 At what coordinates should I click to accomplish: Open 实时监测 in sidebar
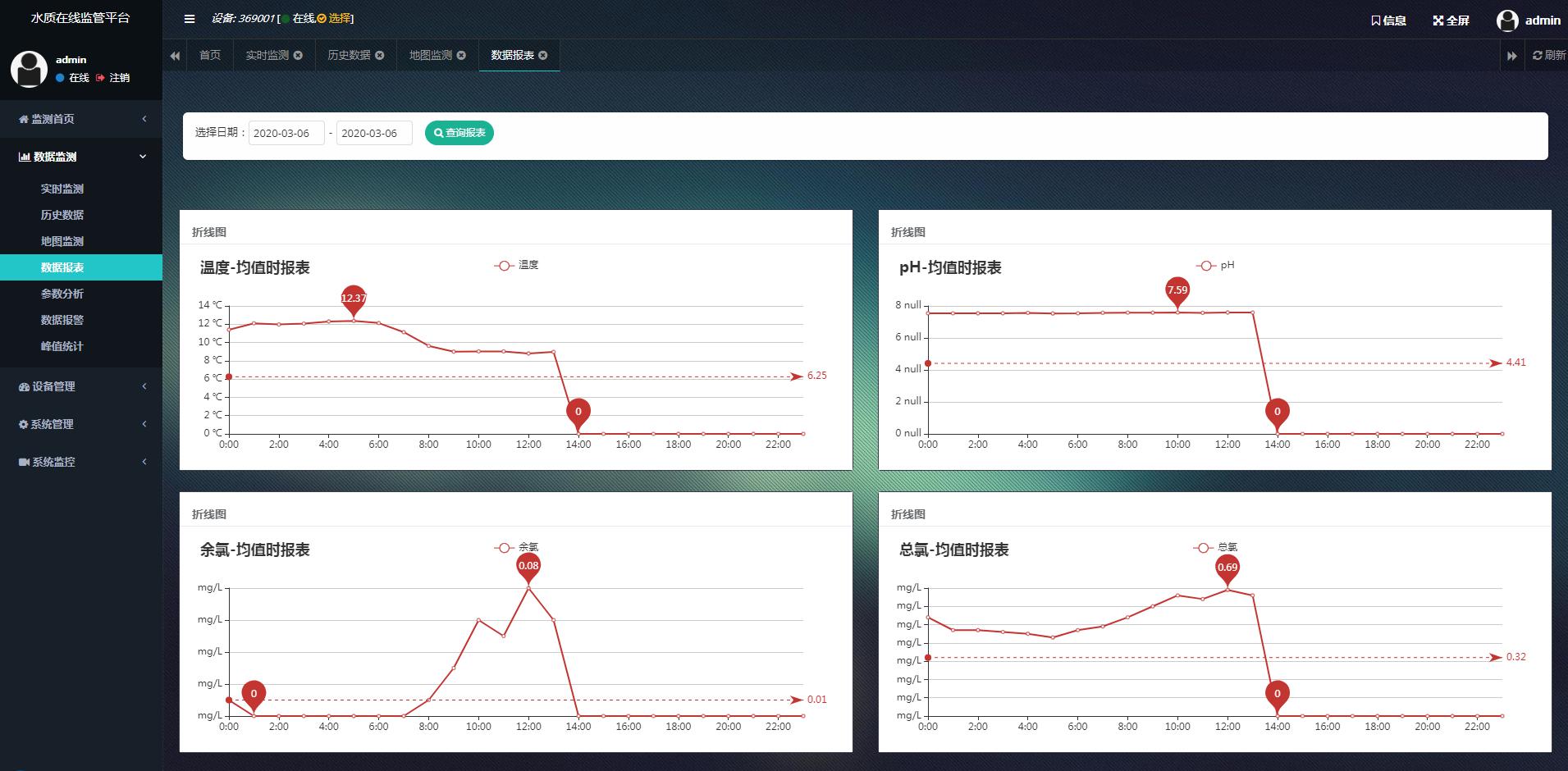click(x=81, y=189)
